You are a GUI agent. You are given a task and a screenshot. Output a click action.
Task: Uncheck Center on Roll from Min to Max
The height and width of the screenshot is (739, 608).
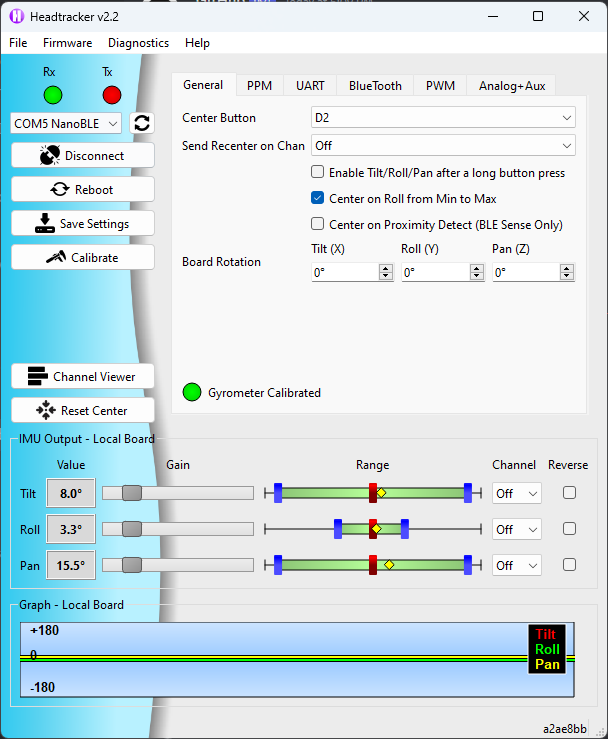click(318, 199)
